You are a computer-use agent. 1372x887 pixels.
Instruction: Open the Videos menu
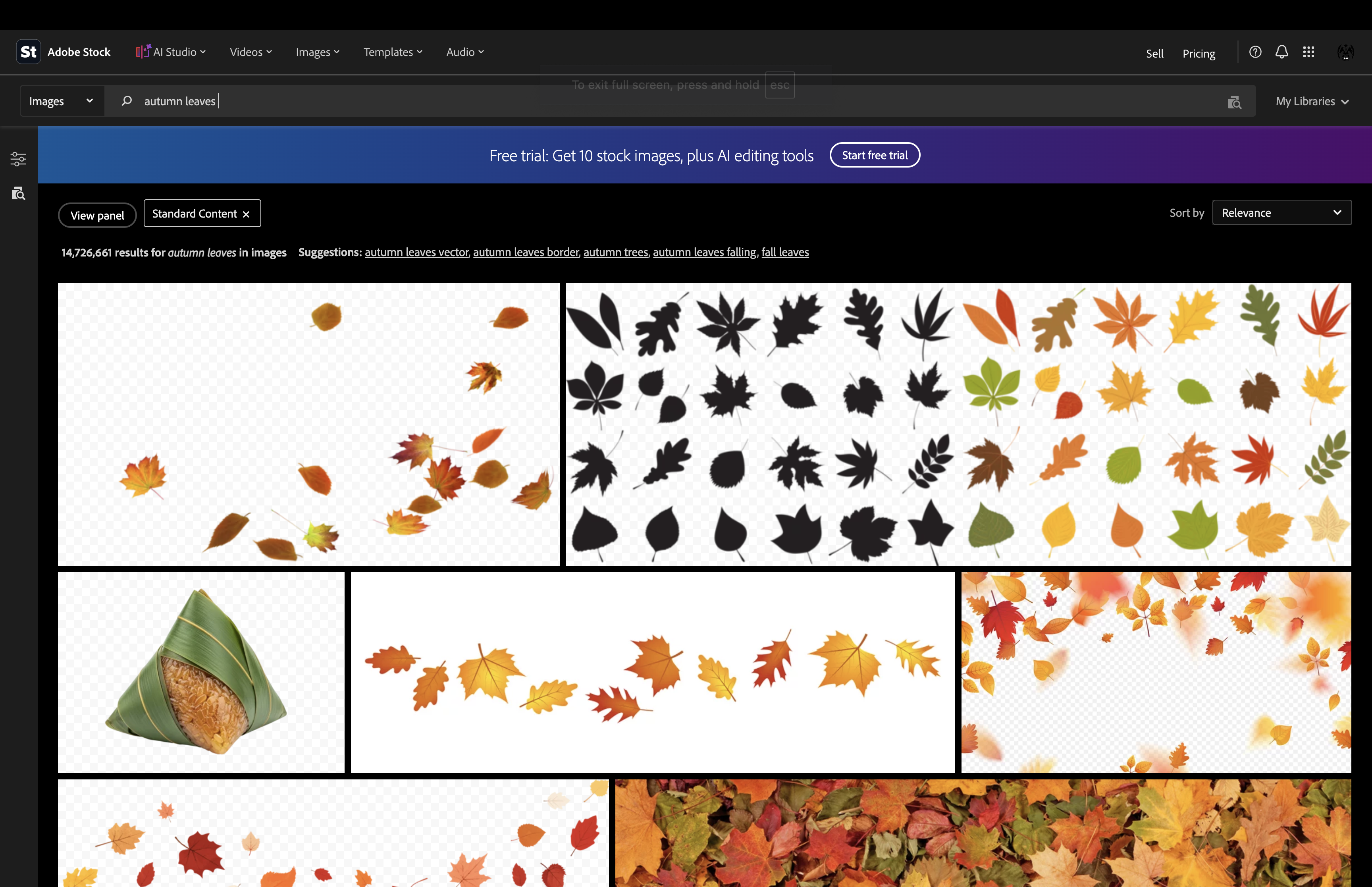click(251, 52)
